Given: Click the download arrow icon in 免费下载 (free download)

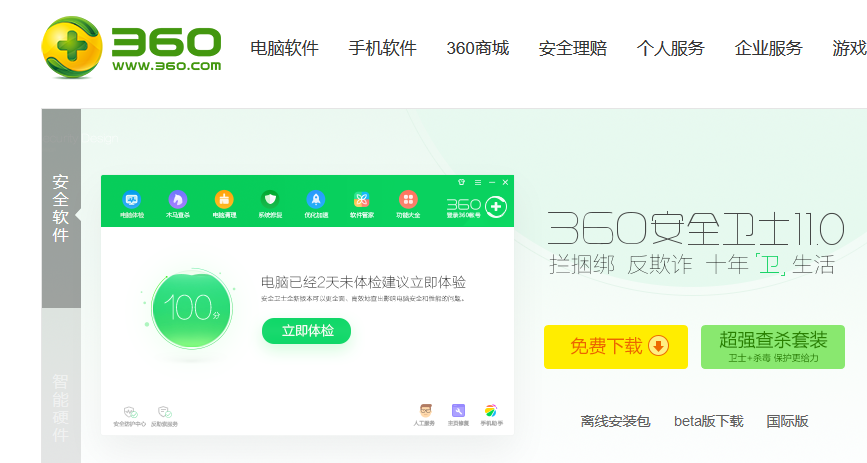Looking at the screenshot, I should coord(658,346).
